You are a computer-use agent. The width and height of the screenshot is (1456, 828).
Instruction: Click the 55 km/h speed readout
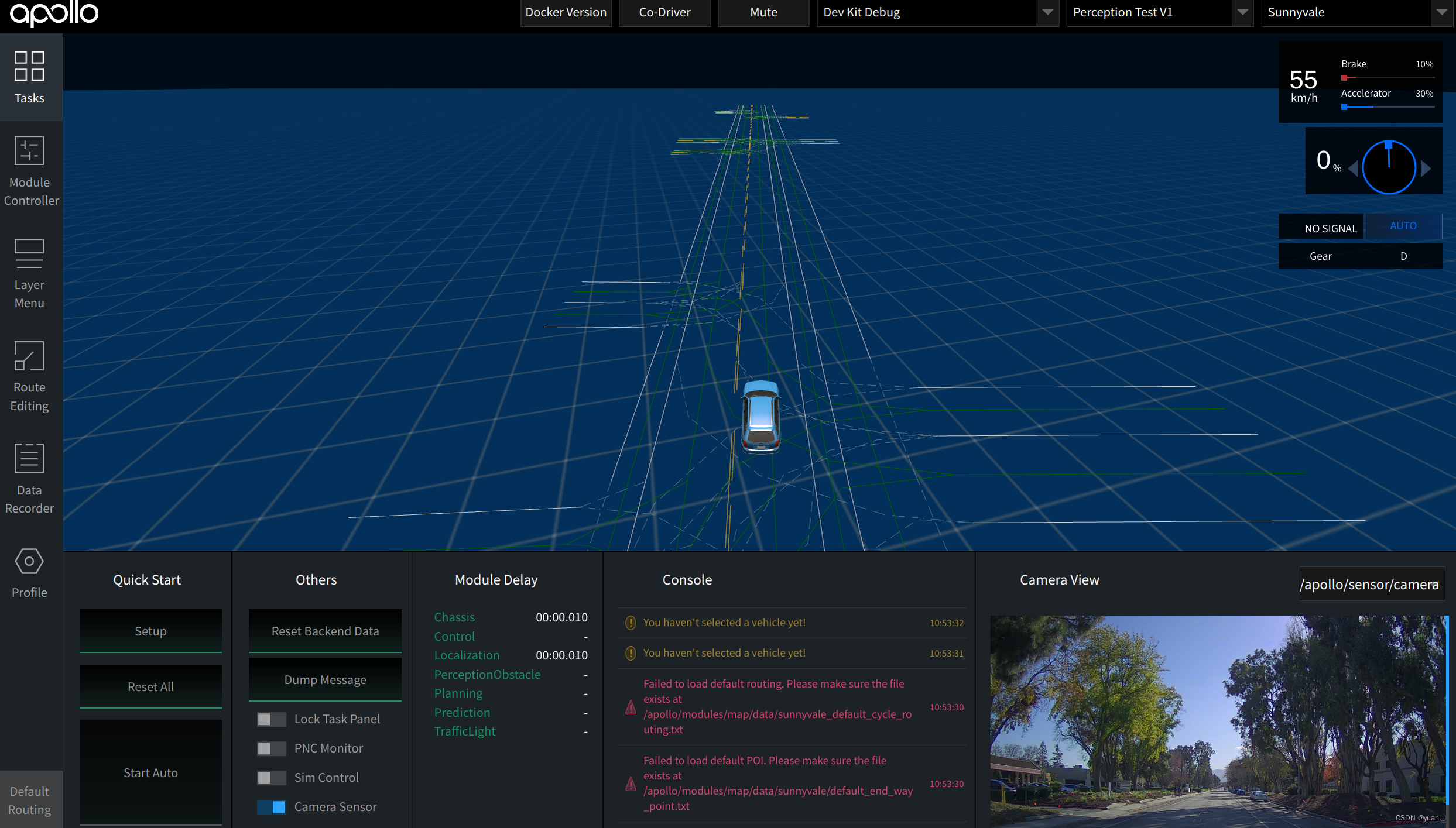[1304, 85]
